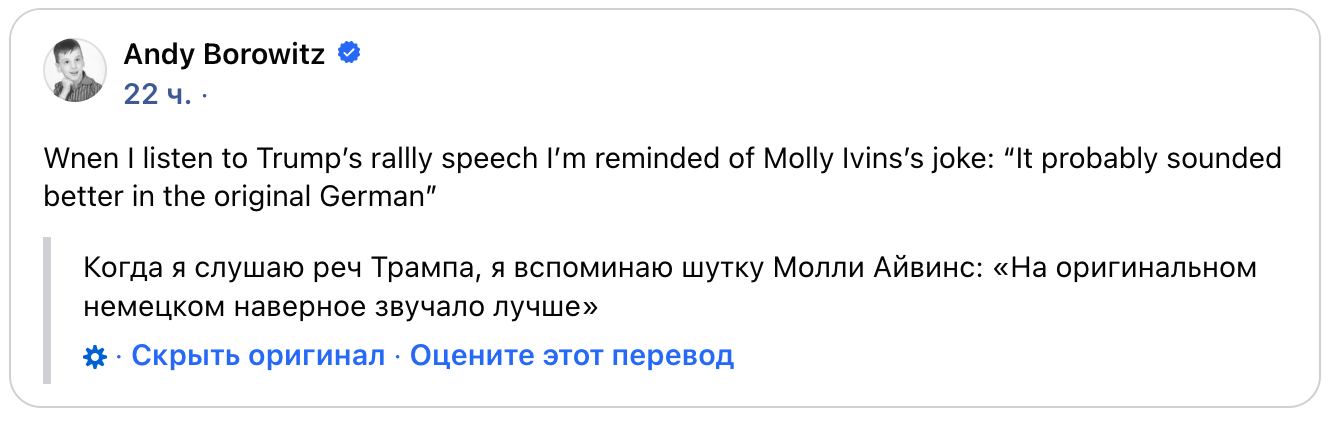Click Andy Borowitz's profile picture

[x=75, y=71]
